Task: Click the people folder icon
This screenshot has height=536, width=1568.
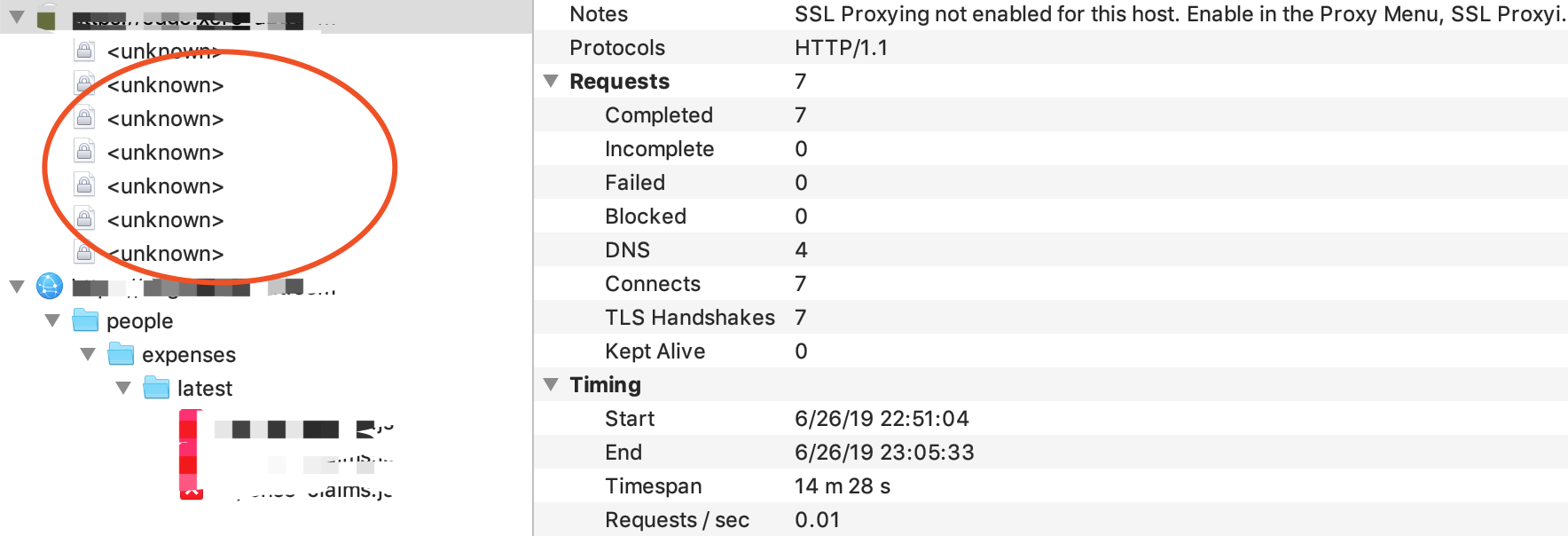Action: [x=85, y=319]
